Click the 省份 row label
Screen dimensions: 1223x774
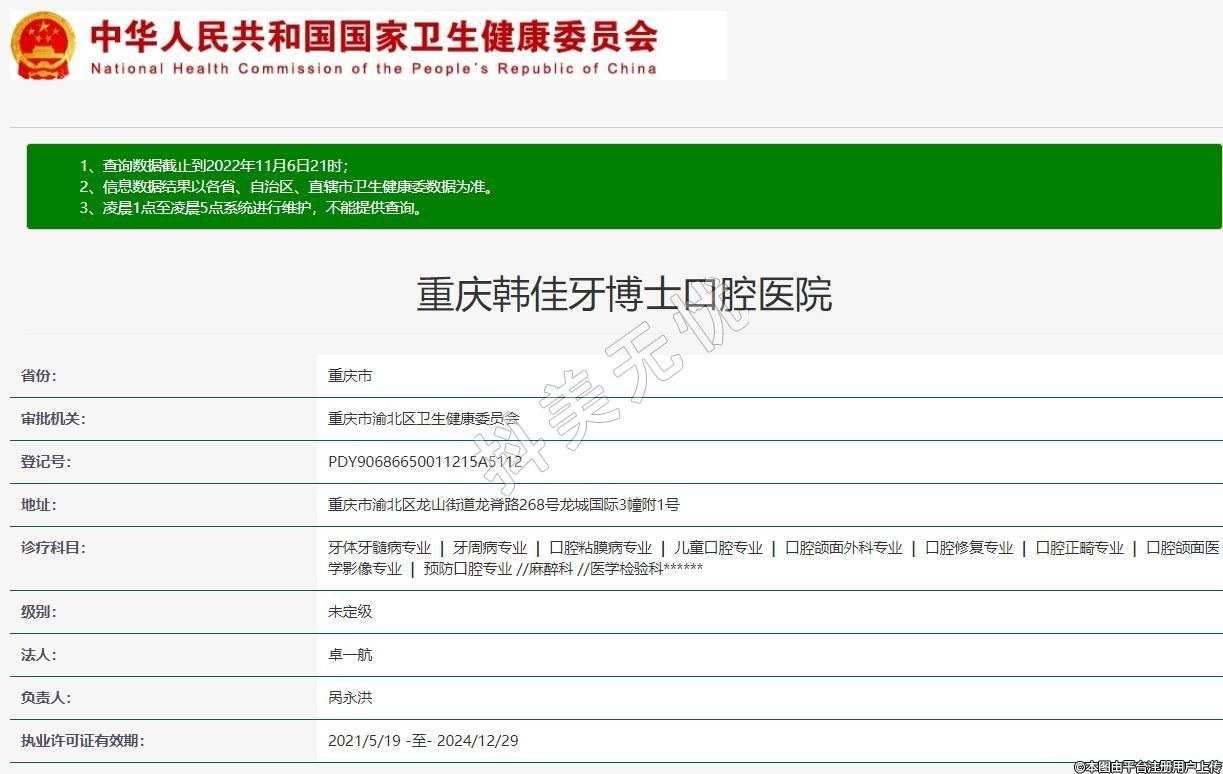39,376
